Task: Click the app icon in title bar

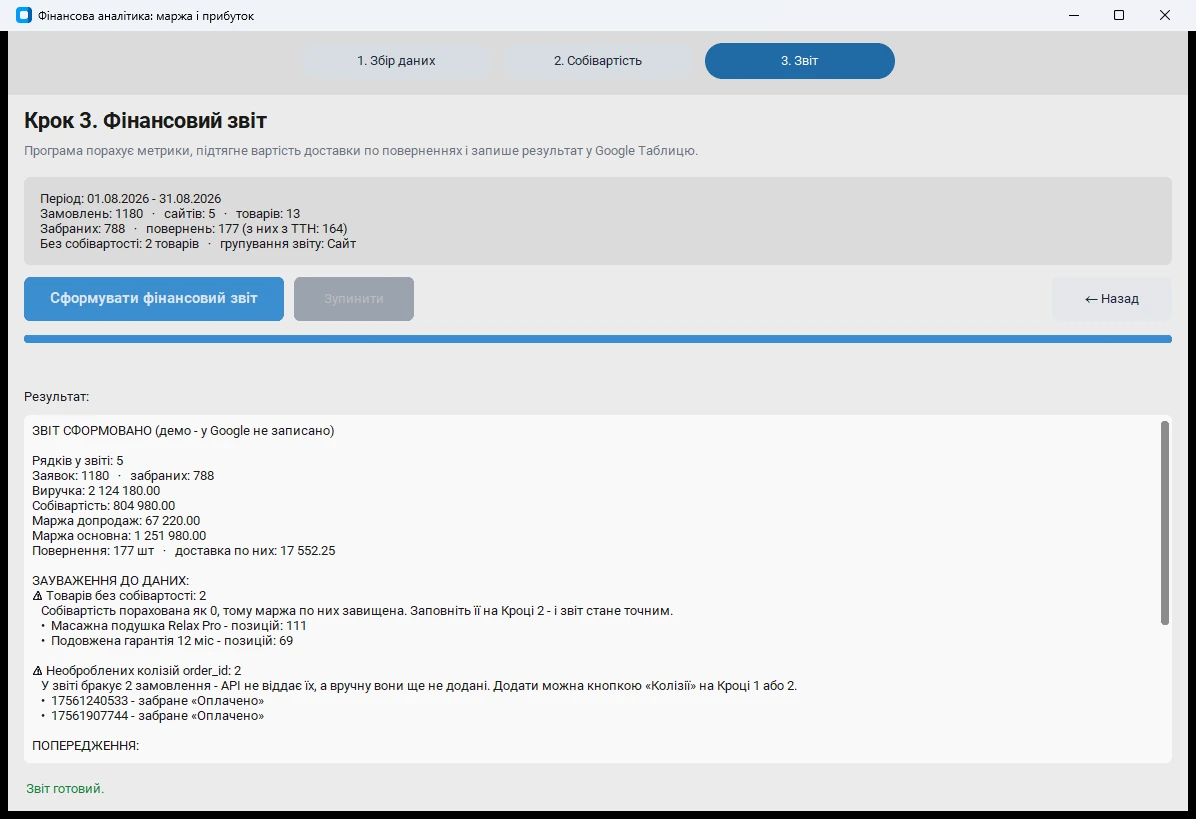Action: [24, 15]
